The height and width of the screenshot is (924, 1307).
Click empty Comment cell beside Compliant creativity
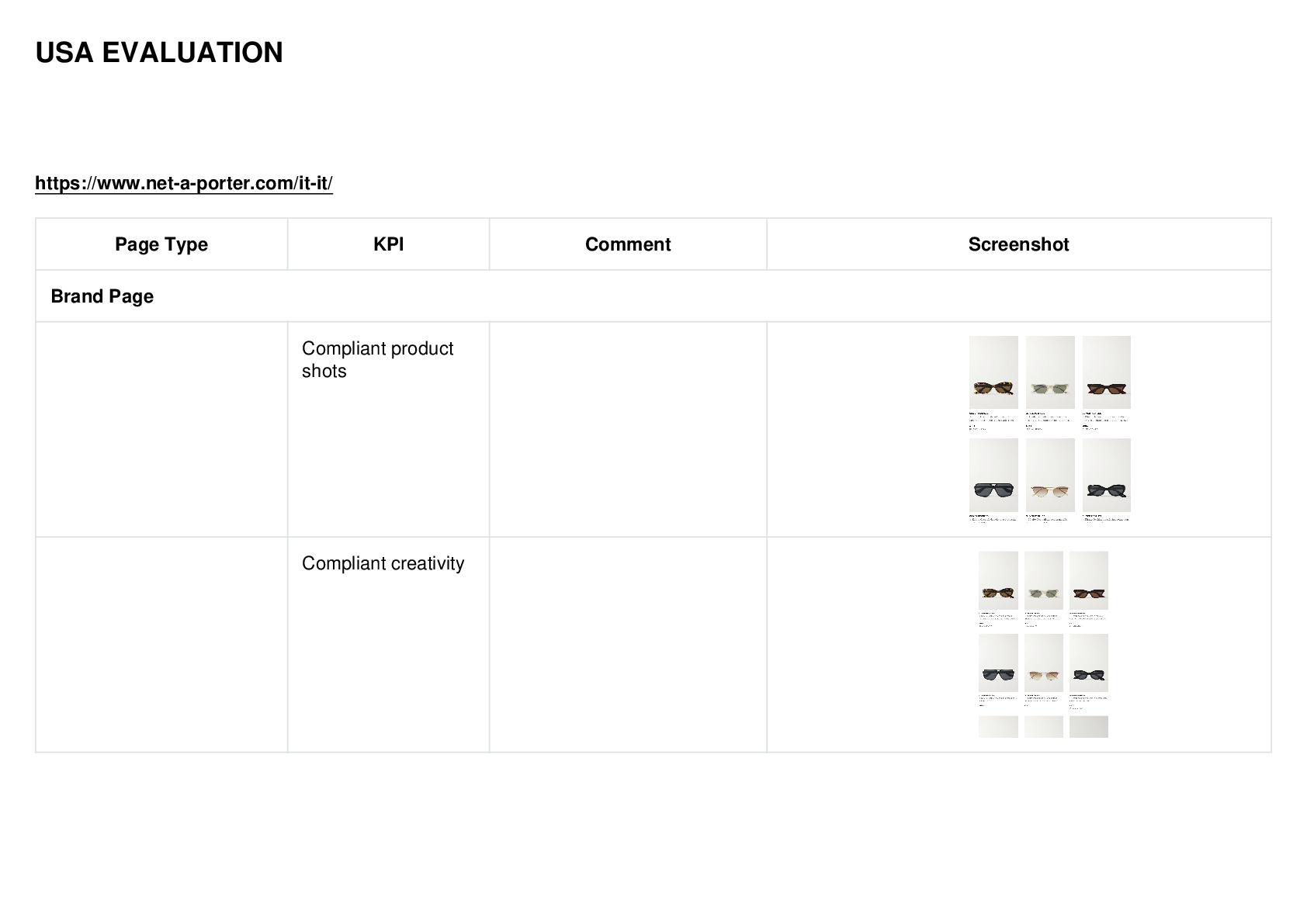click(628, 645)
